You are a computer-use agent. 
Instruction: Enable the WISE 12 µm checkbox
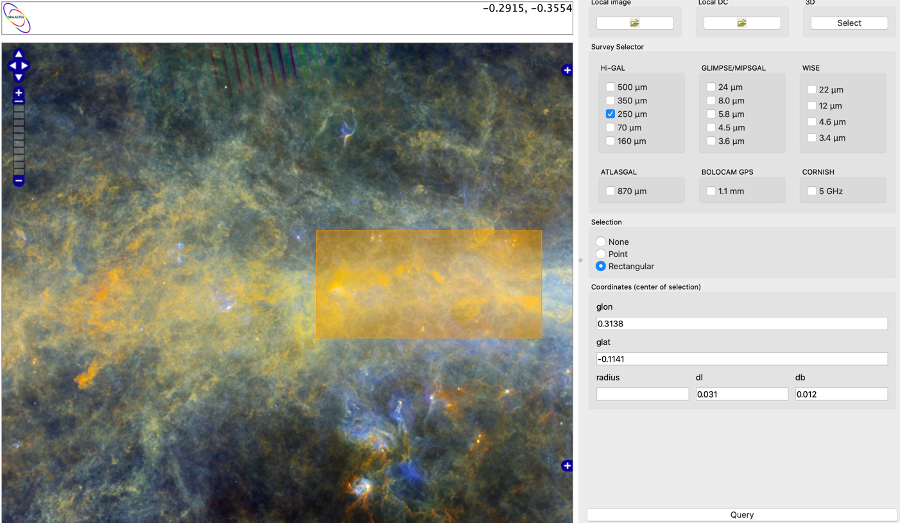[812, 106]
